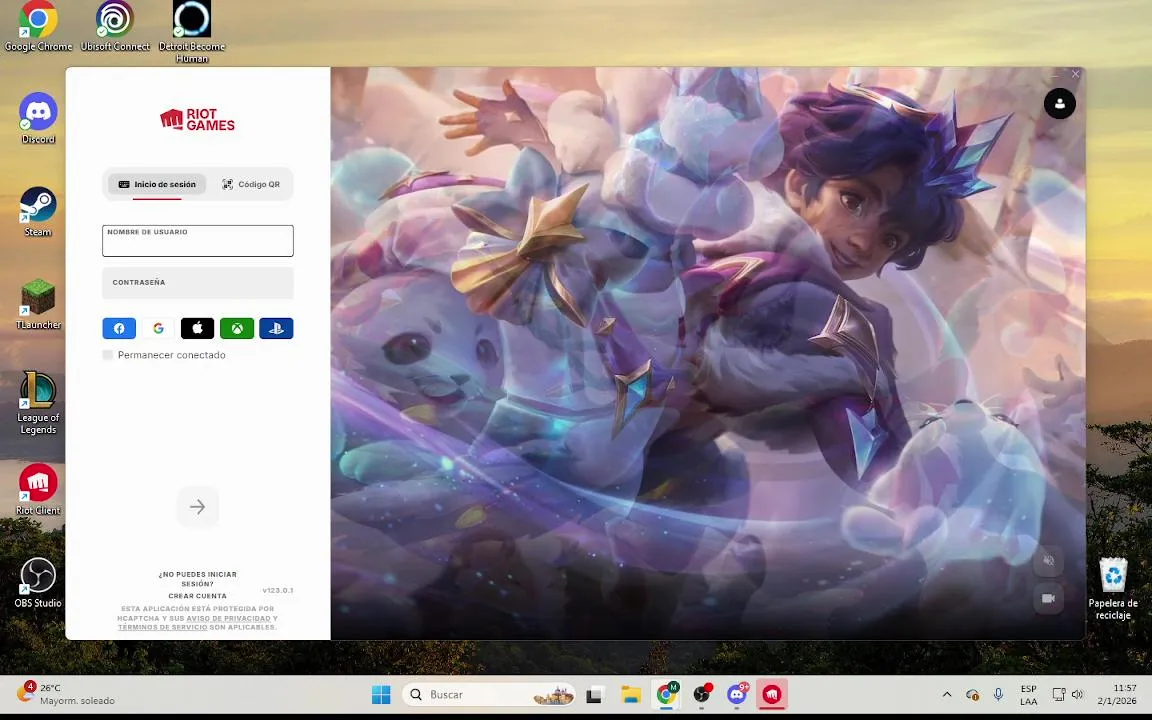Open the clock and date panel
Image resolution: width=1152 pixels, height=720 pixels.
point(1117,694)
